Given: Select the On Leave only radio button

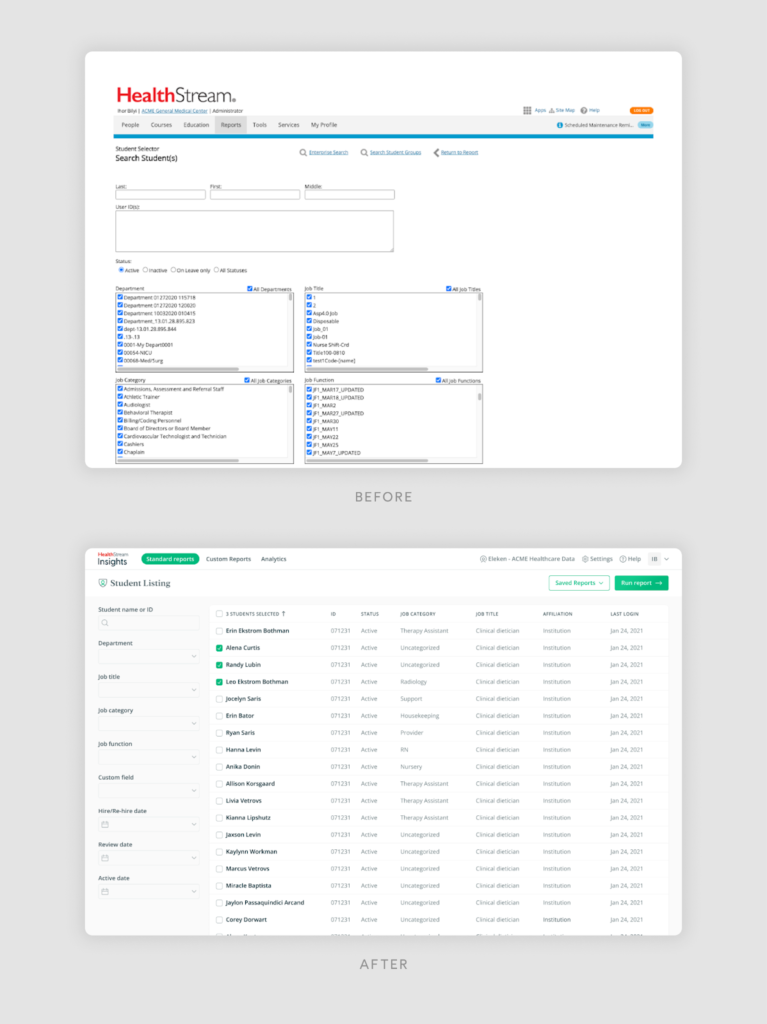Looking at the screenshot, I should pos(173,270).
